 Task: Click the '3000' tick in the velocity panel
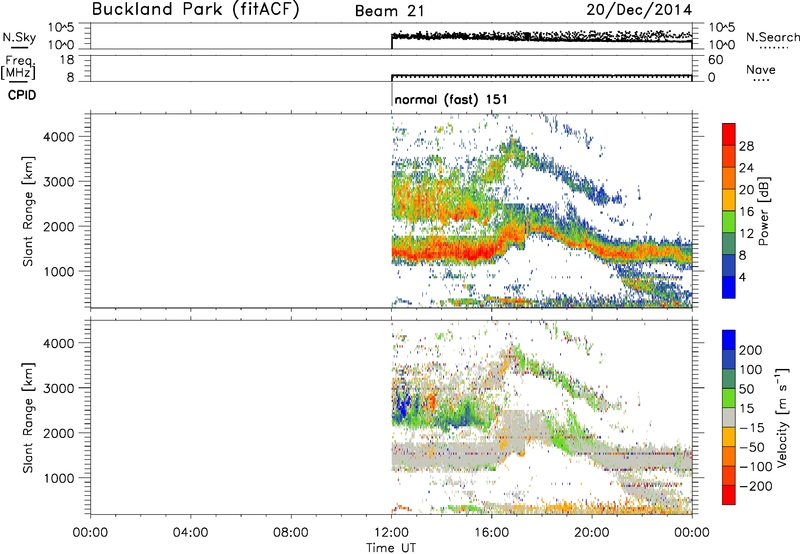(x=59, y=388)
